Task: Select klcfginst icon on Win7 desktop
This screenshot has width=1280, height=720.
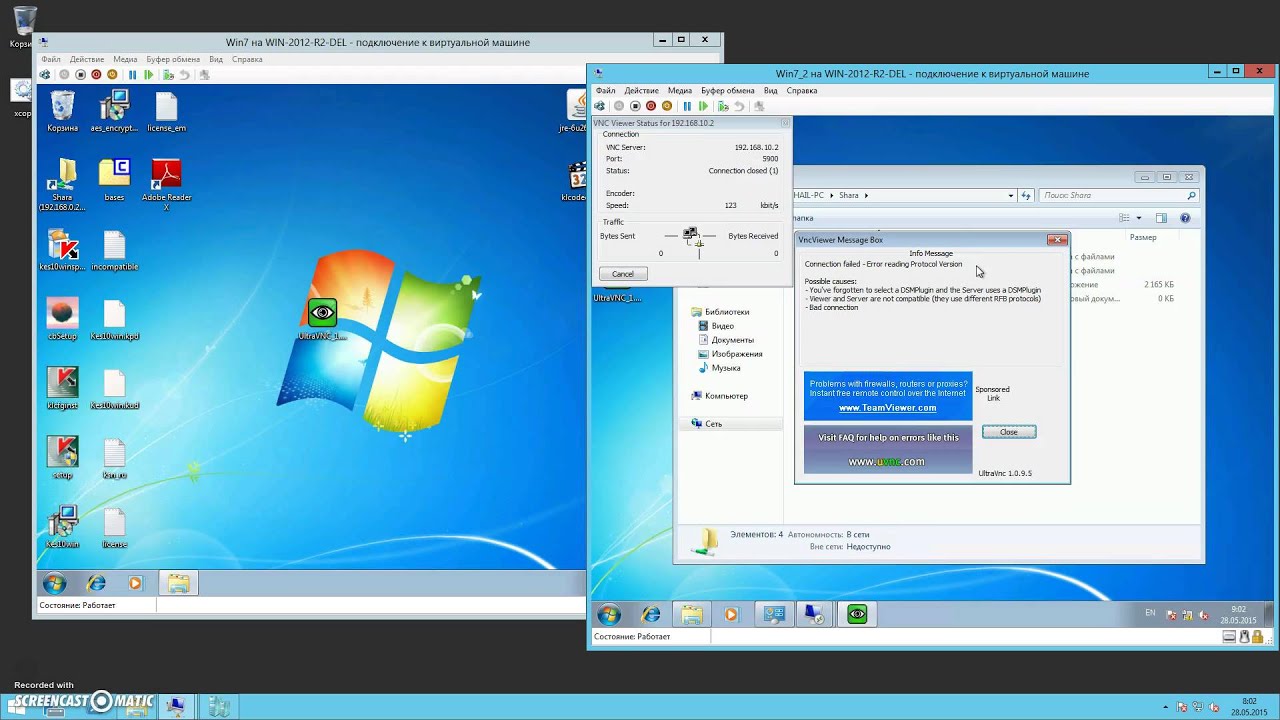Action: click(62, 389)
